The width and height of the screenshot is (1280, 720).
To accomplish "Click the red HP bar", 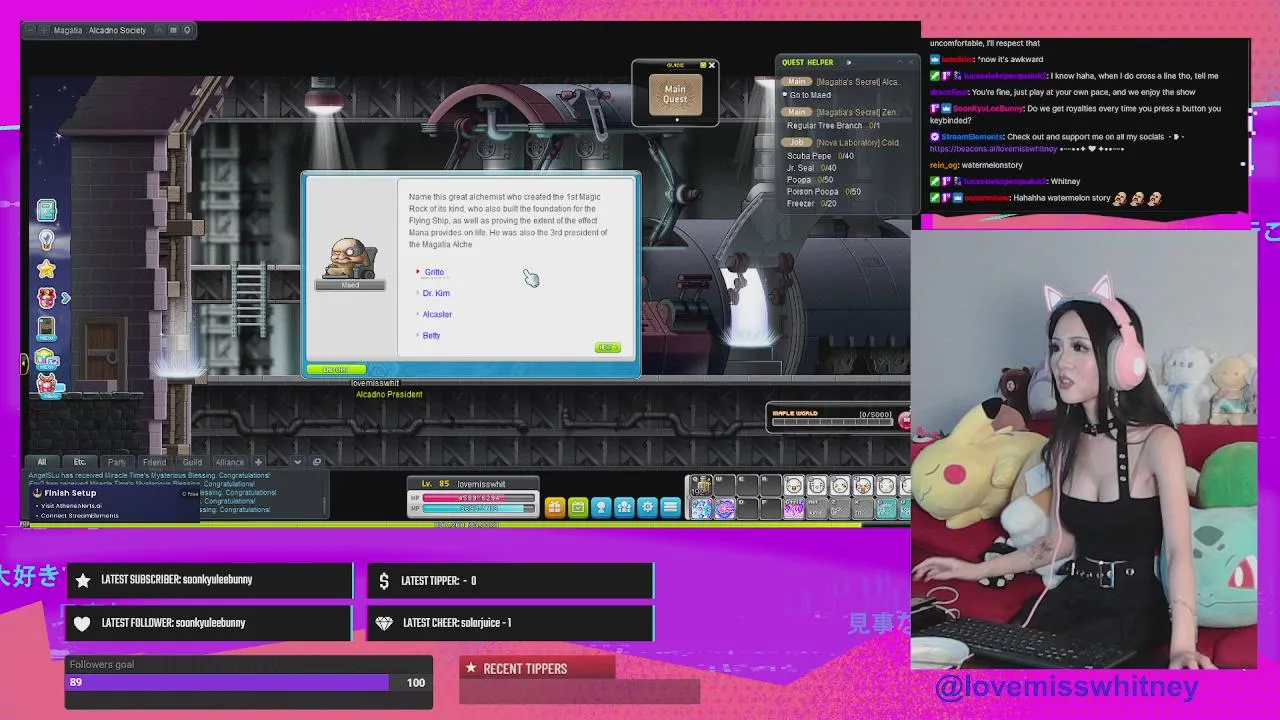I will 479,497.
